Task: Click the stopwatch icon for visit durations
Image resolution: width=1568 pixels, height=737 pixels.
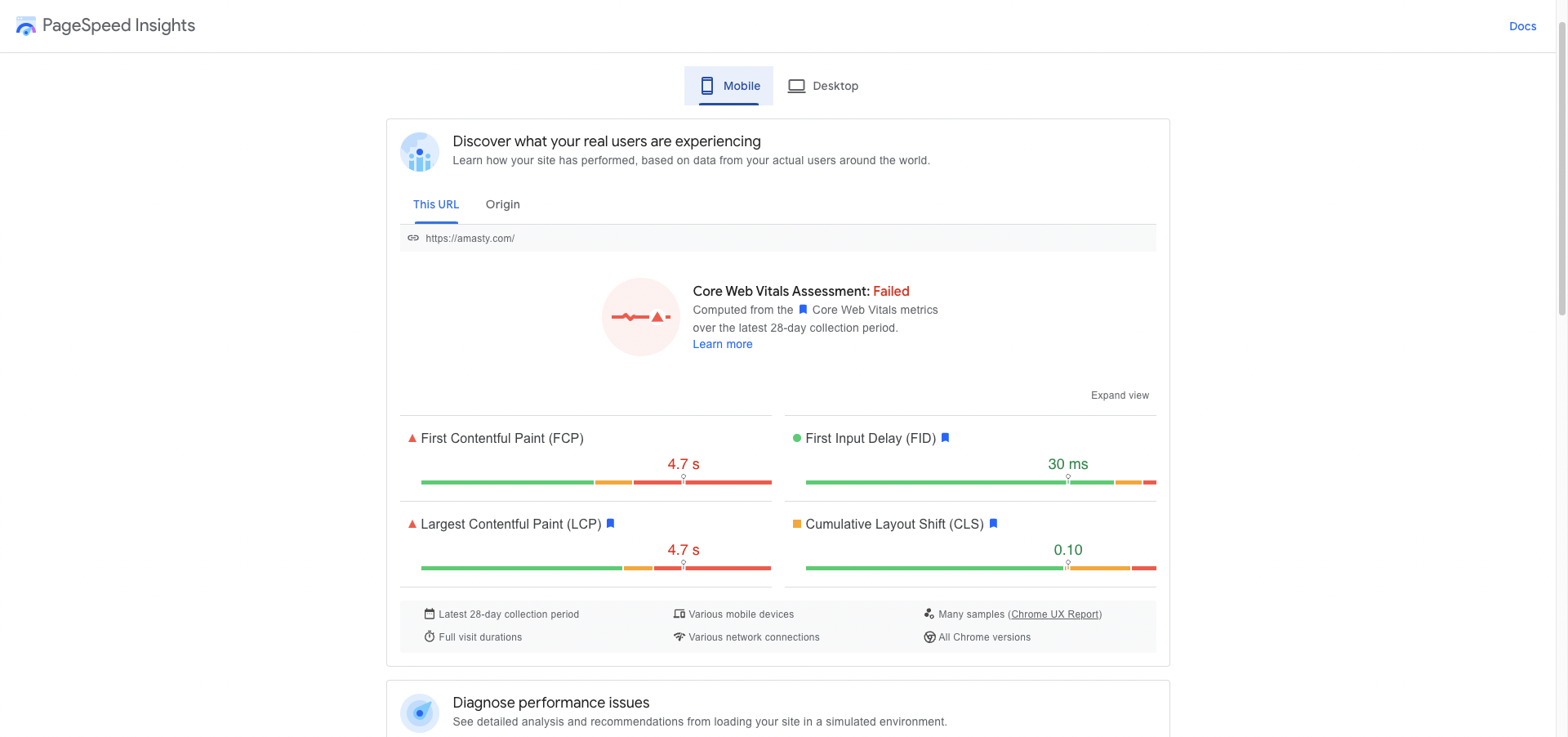Action: coord(430,636)
